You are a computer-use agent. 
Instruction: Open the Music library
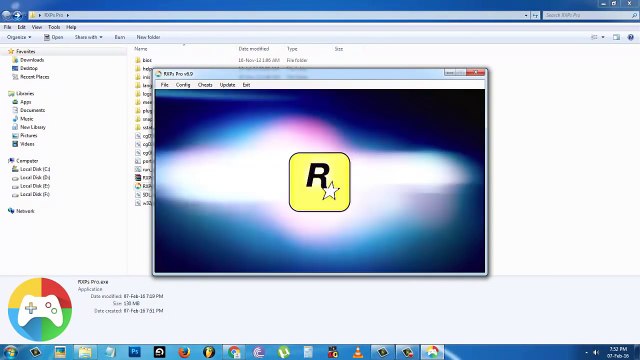pos(27,119)
